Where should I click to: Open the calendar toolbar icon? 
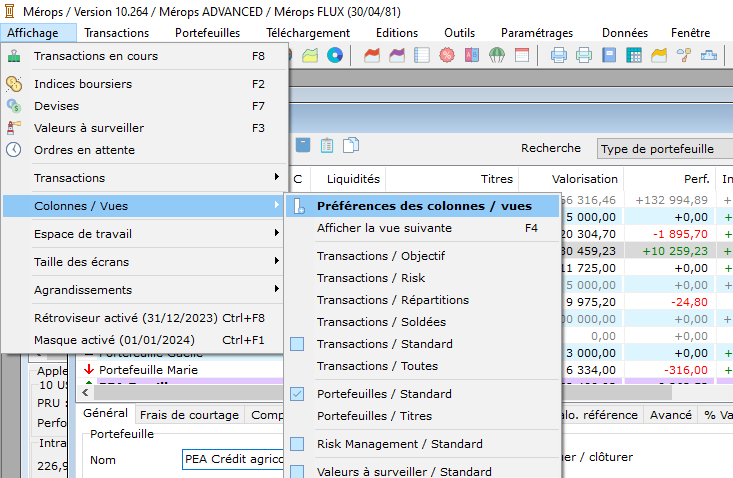click(522, 56)
